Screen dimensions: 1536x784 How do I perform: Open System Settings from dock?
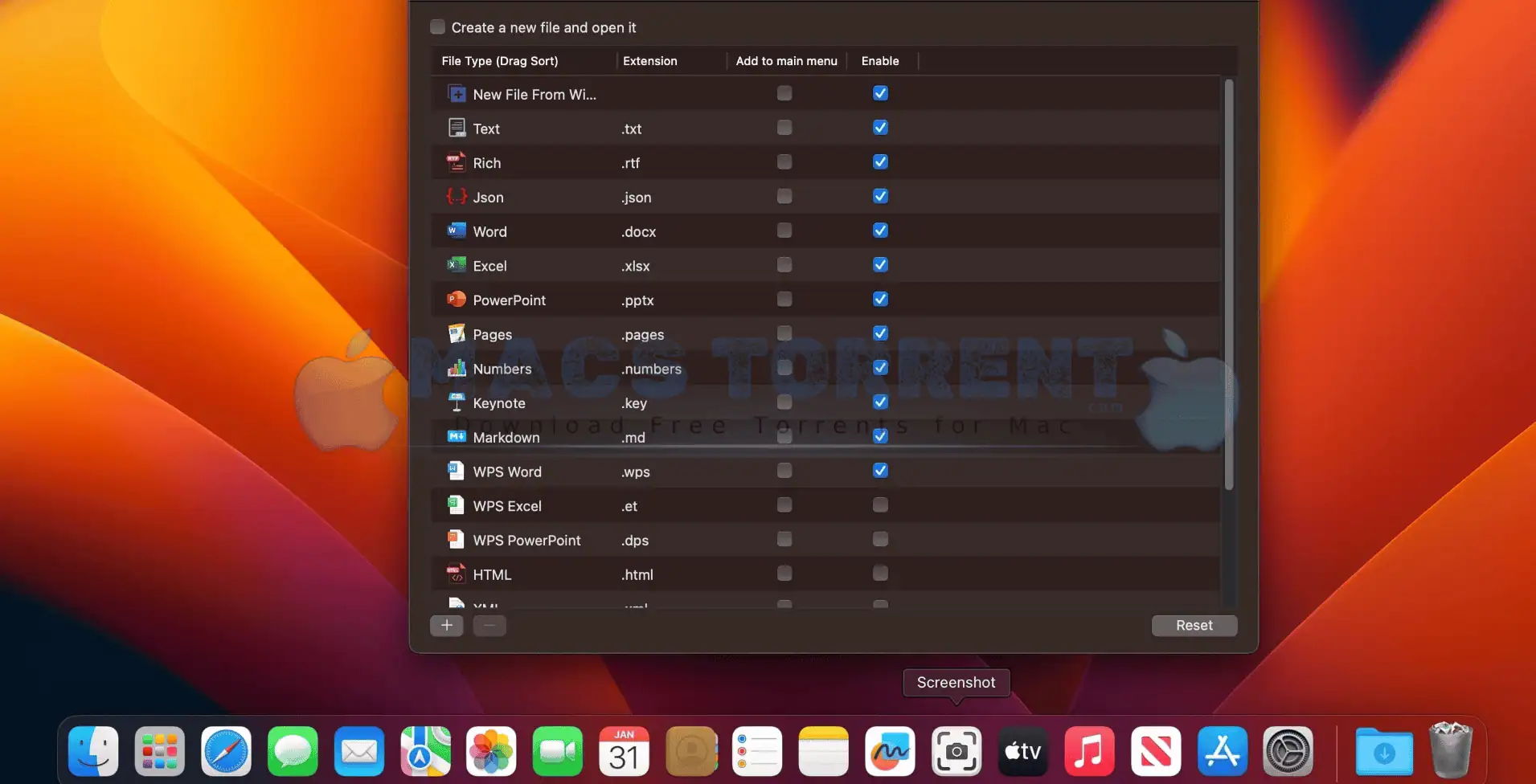pyautogui.click(x=1288, y=752)
